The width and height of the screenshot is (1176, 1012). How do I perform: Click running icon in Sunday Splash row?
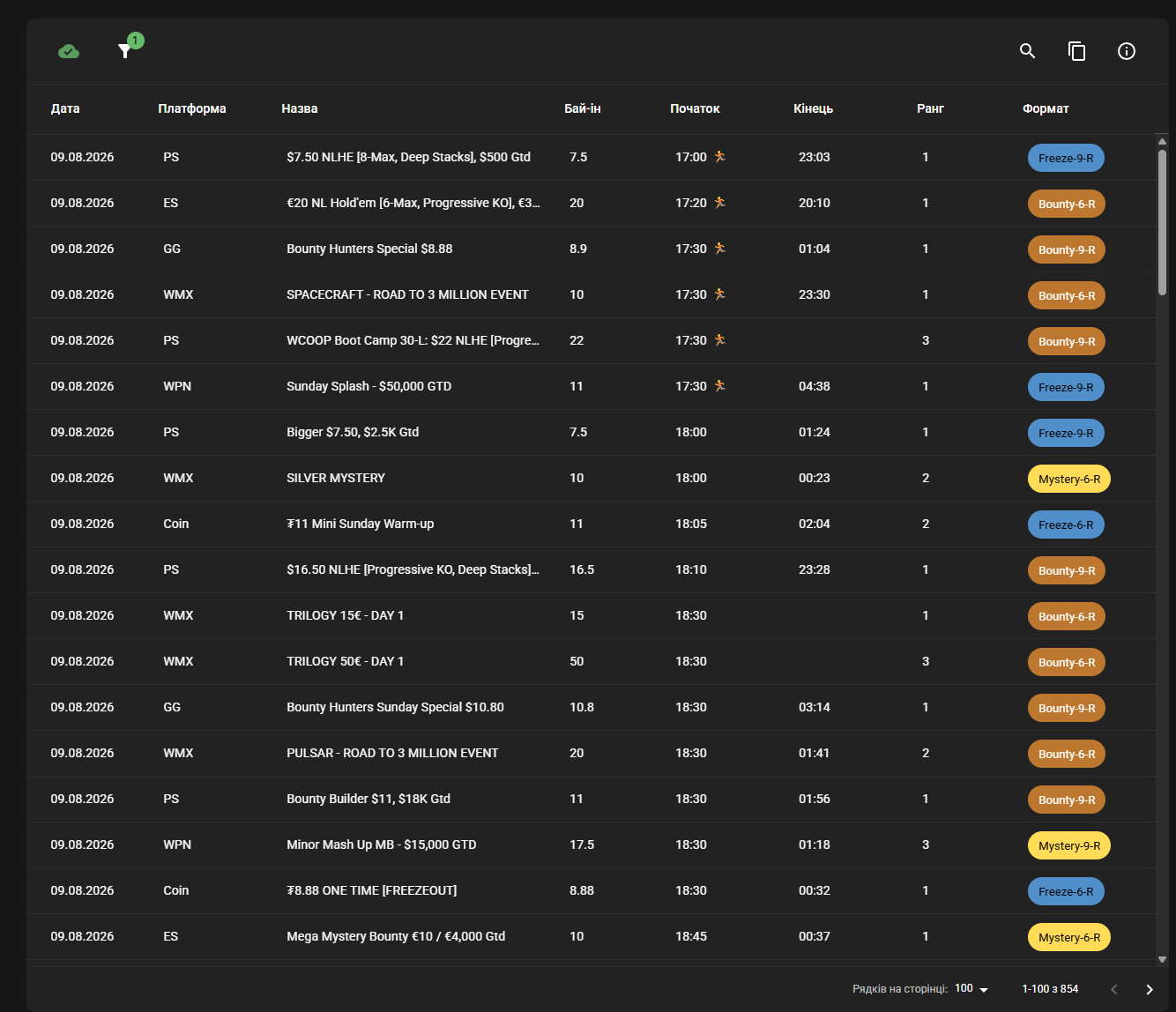pyautogui.click(x=720, y=386)
